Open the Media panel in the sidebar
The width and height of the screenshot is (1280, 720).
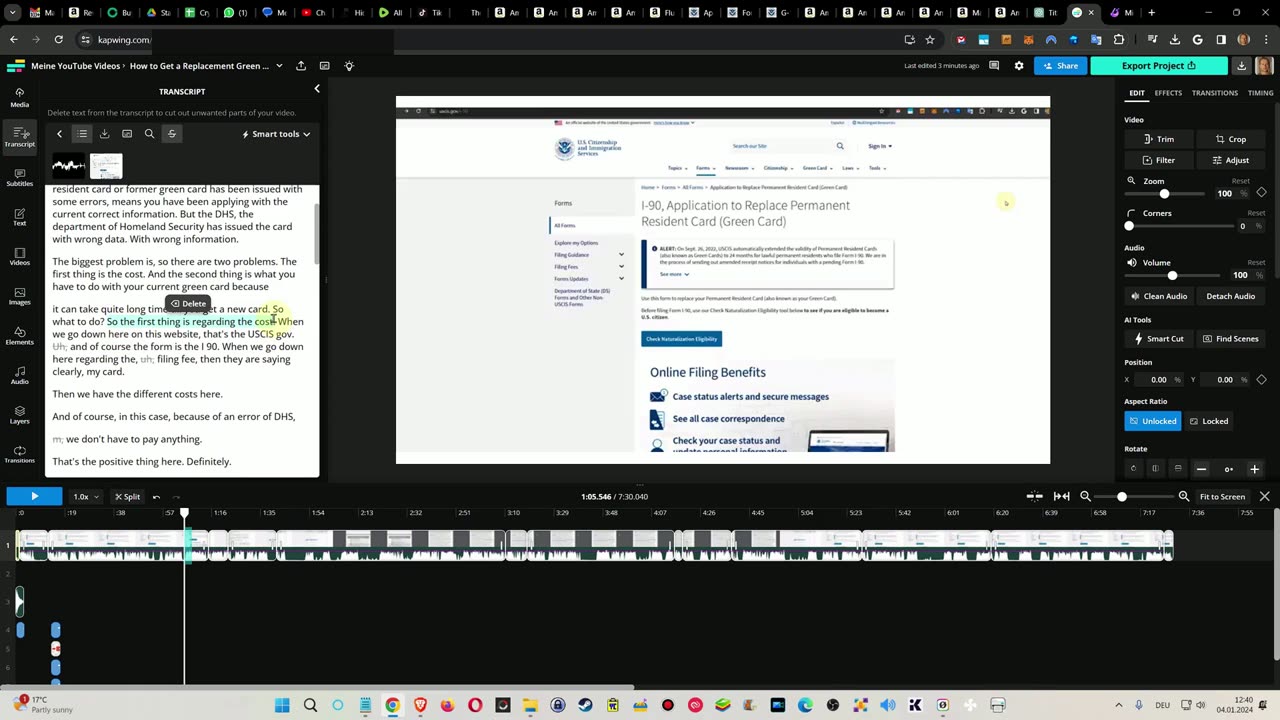pos(19,97)
